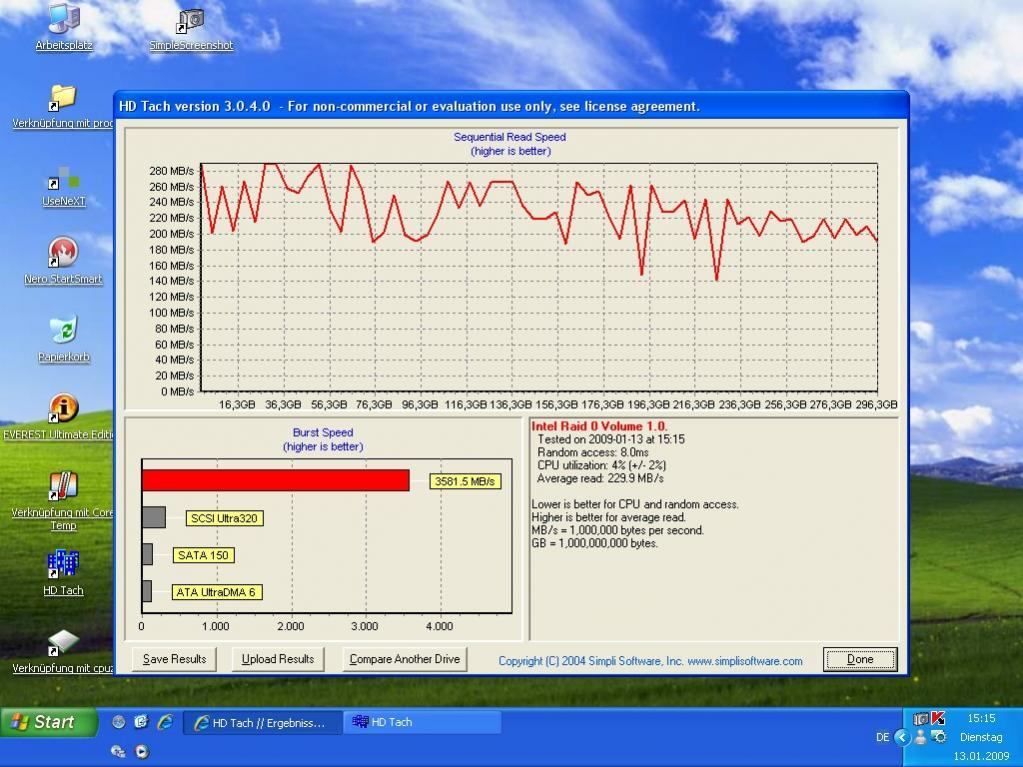Click the 3581.5 MB/s value label
This screenshot has height=767, width=1023.
click(465, 481)
